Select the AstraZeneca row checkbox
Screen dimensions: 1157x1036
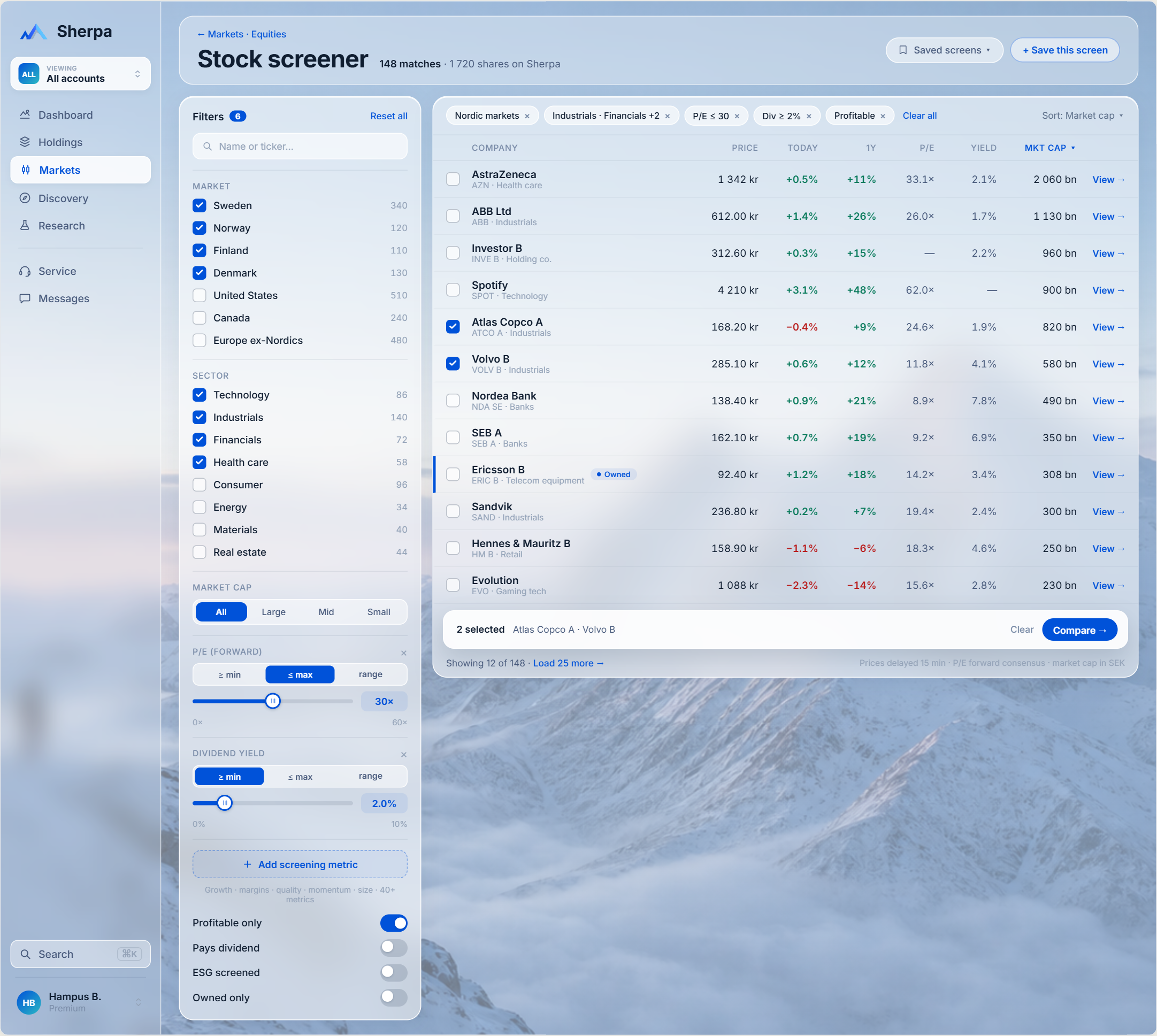tap(453, 179)
